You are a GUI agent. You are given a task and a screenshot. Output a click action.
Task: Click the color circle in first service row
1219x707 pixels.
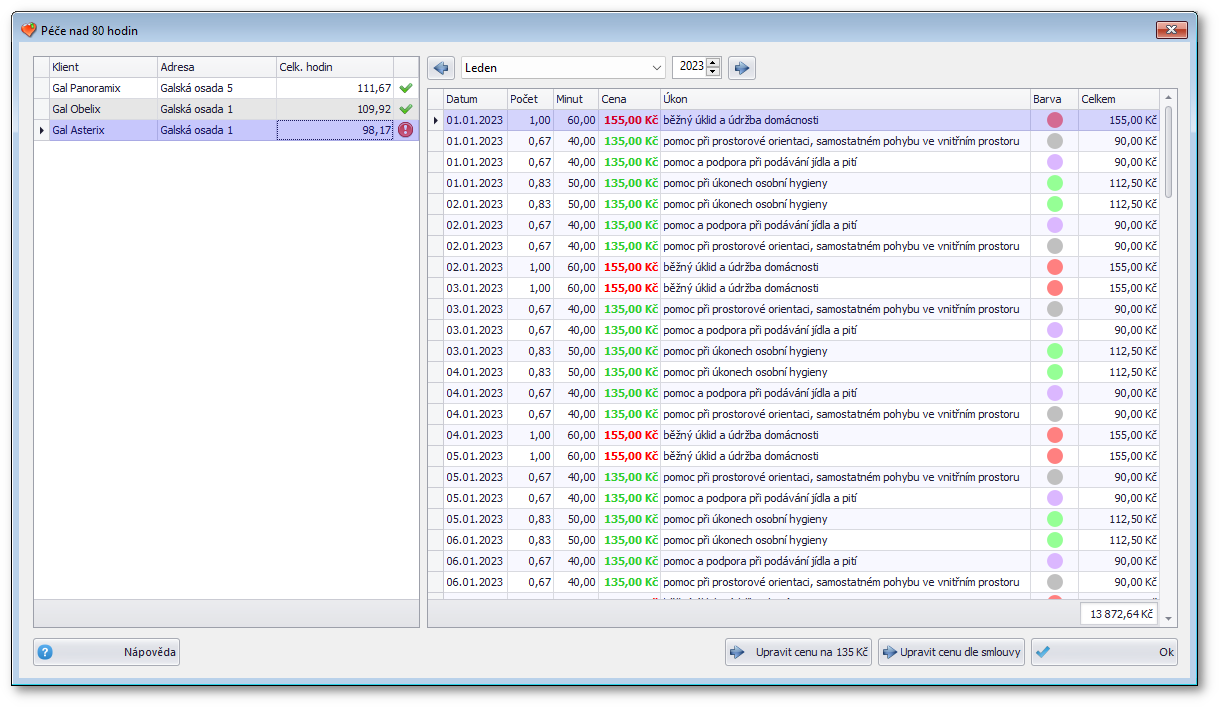(x=1054, y=120)
